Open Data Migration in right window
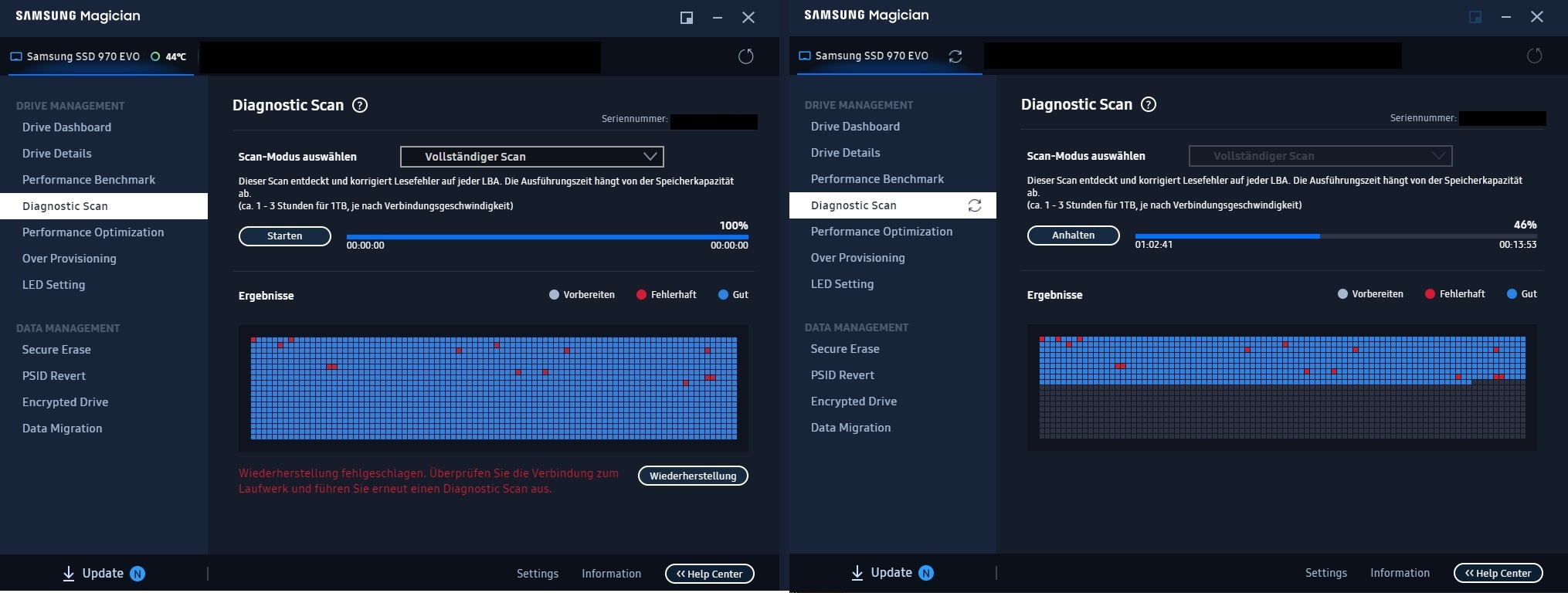The image size is (1568, 593). [x=850, y=428]
